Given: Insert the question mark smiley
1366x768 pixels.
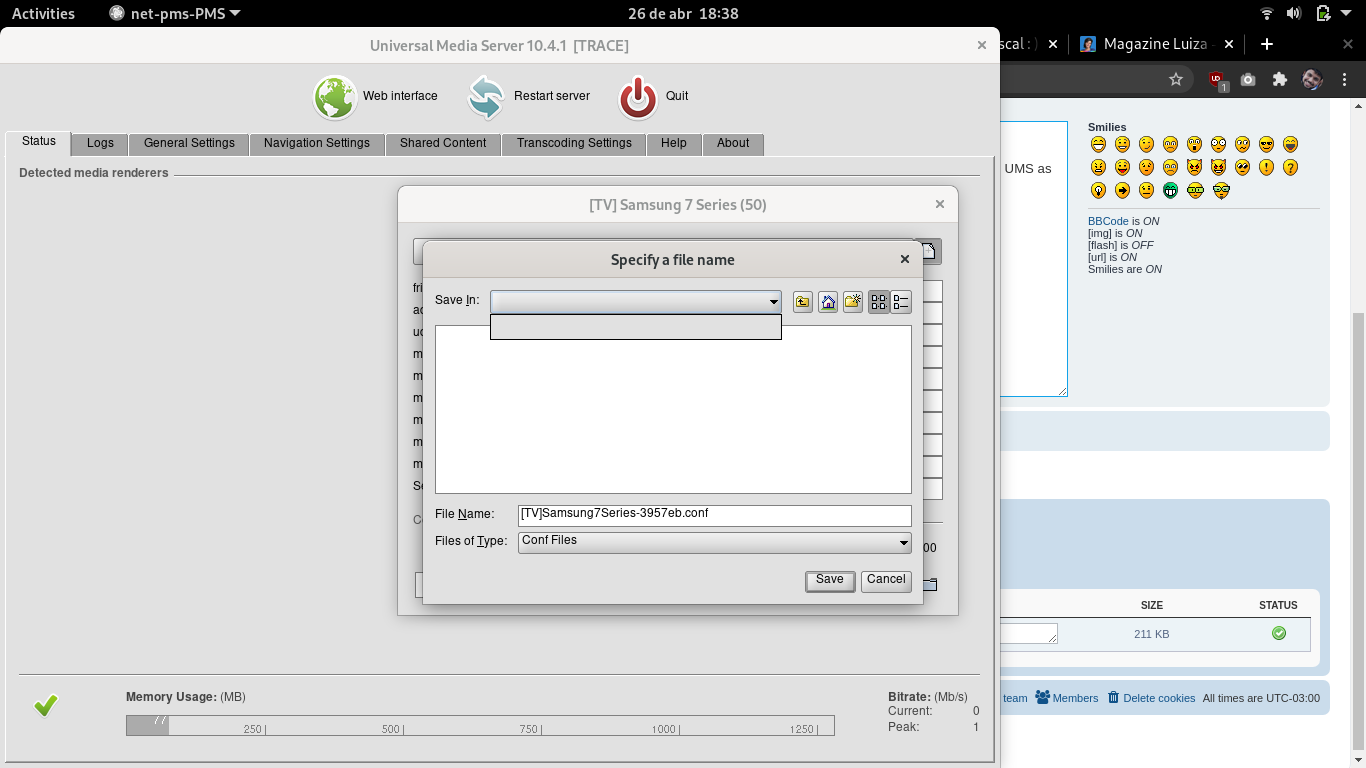Looking at the screenshot, I should pos(1290,167).
